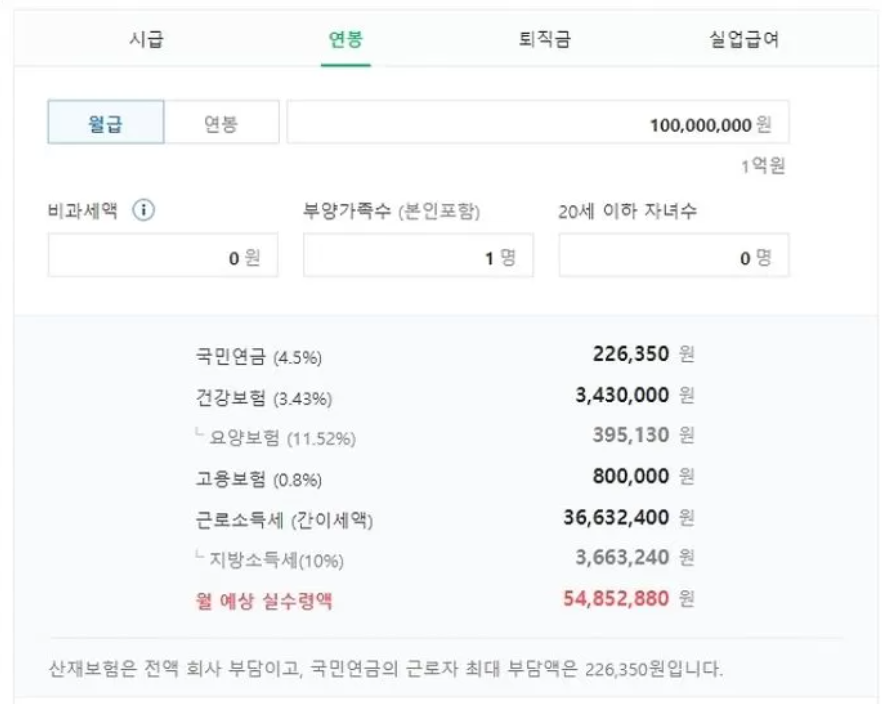Click the 근로소득세 amount 36,632,400
This screenshot has height=704, width=882.
click(617, 518)
